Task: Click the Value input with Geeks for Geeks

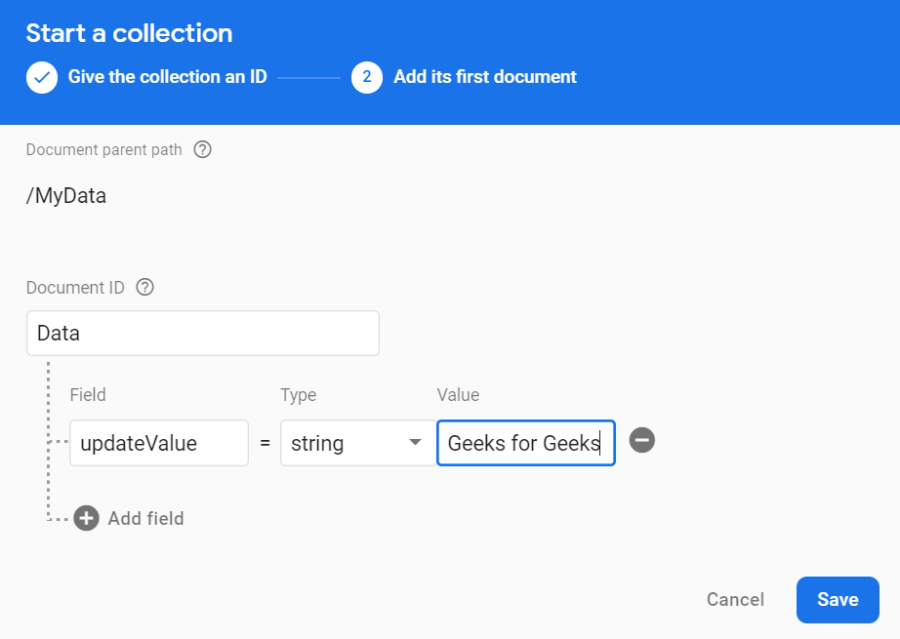Action: pyautogui.click(x=526, y=443)
